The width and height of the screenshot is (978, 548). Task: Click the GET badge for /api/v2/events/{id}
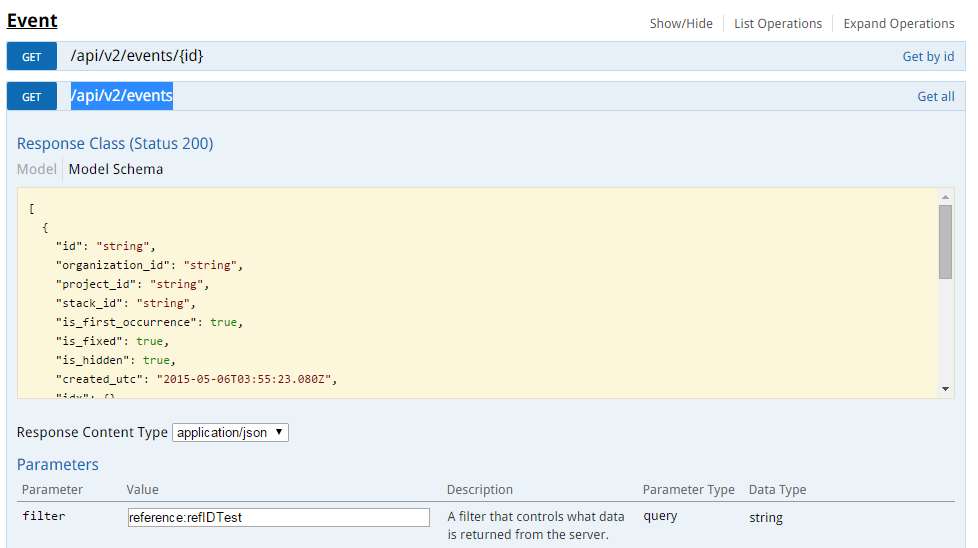[x=31, y=57]
